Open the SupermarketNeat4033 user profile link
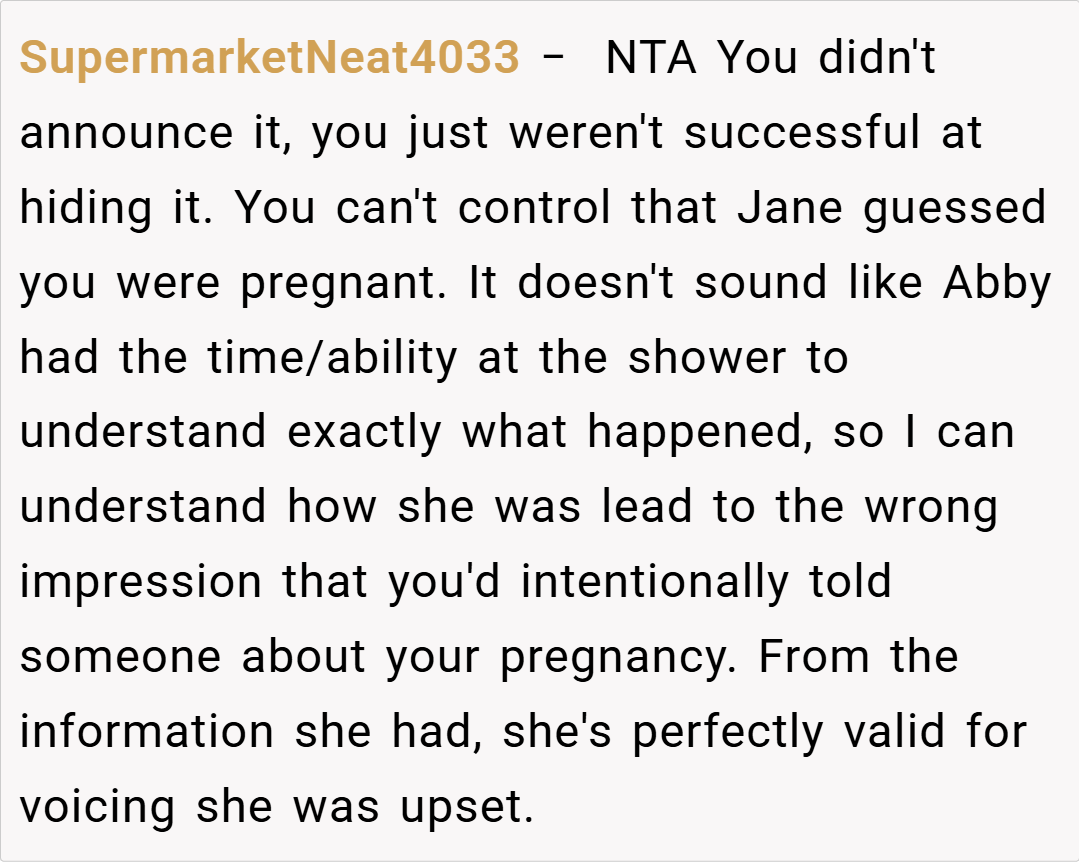 click(x=269, y=59)
